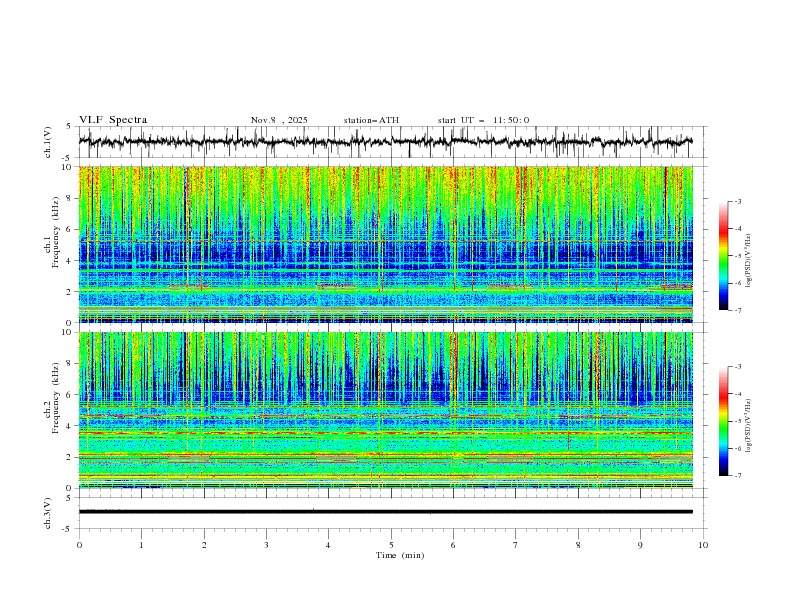Viewport: 792px width, 612px height.
Task: Click the ch.1 spectrogram plot area
Action: [385, 244]
